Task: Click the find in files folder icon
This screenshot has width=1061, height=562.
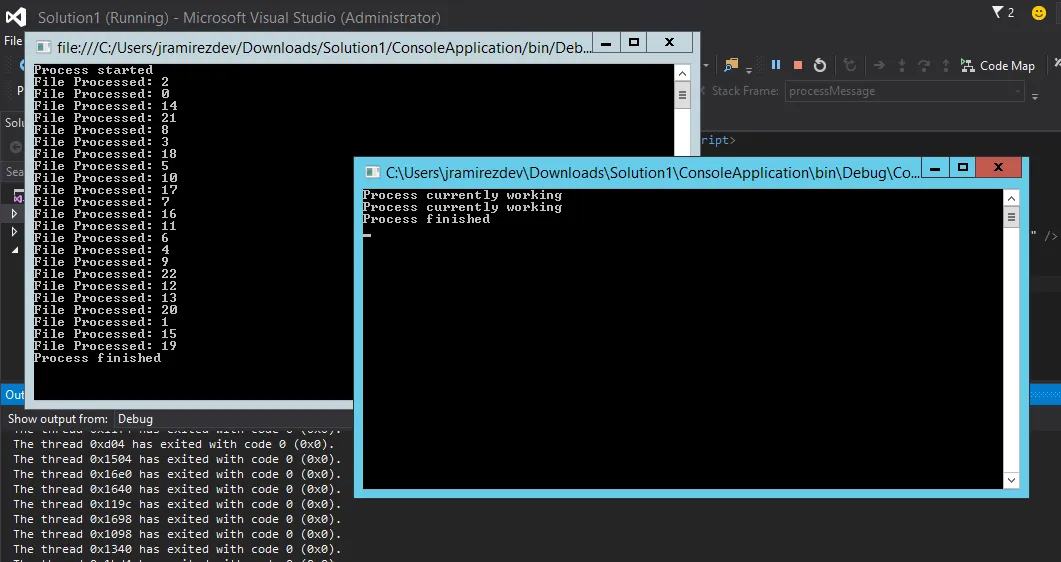Action: (731, 65)
